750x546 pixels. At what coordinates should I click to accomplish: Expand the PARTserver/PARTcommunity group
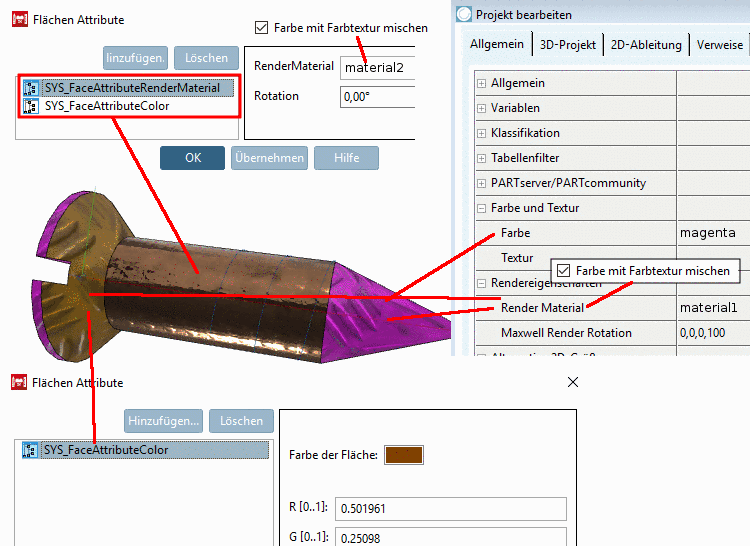481,183
